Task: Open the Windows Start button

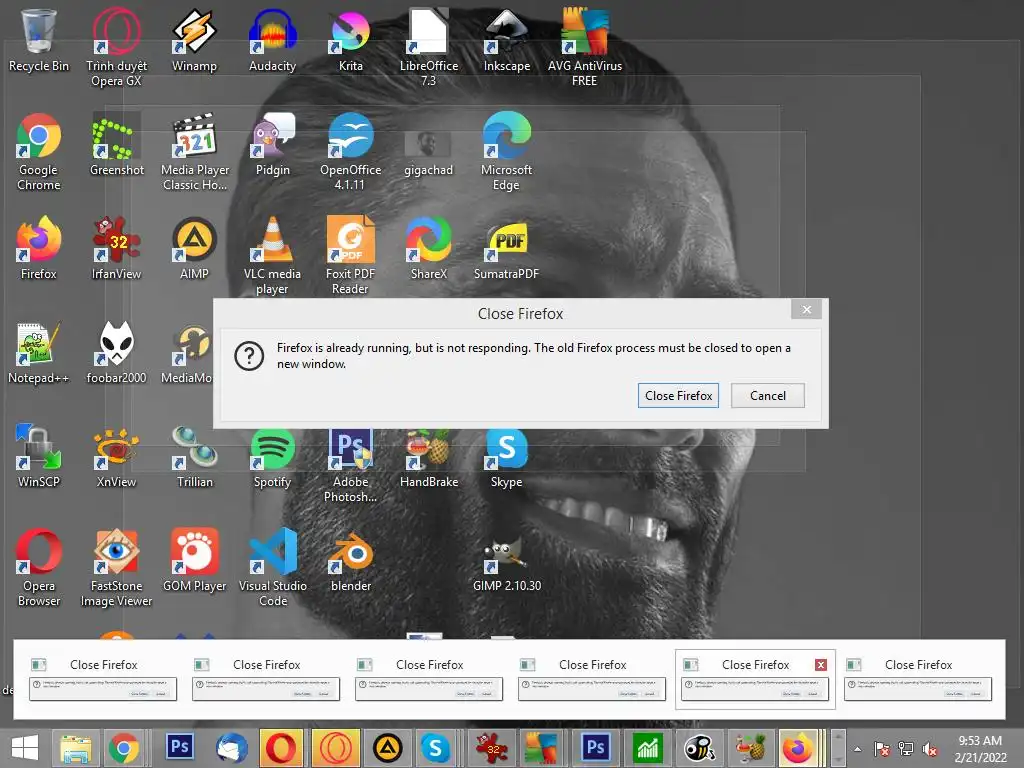Action: point(25,748)
